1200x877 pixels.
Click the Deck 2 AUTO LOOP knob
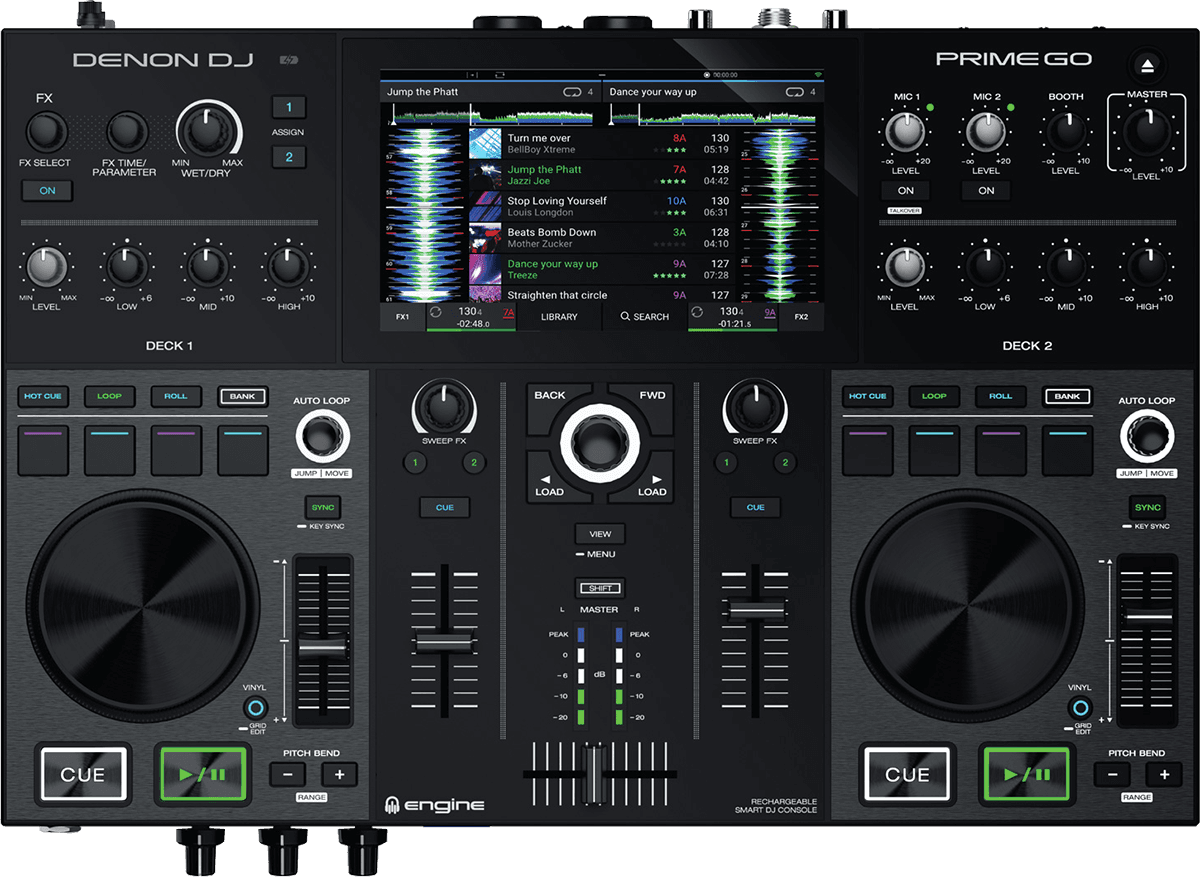click(x=1146, y=437)
